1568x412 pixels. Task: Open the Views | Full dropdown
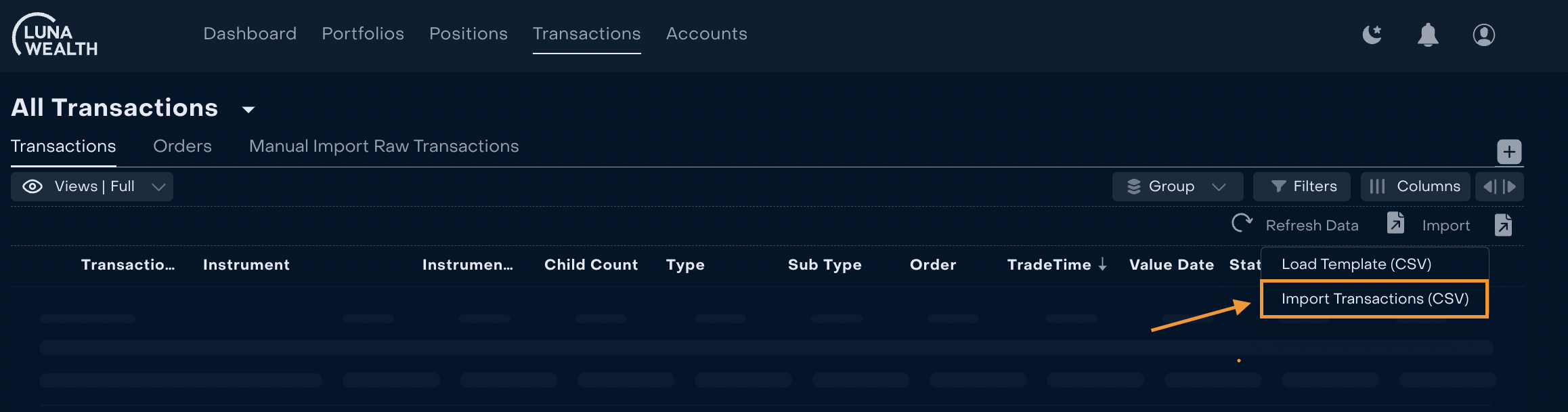(92, 186)
